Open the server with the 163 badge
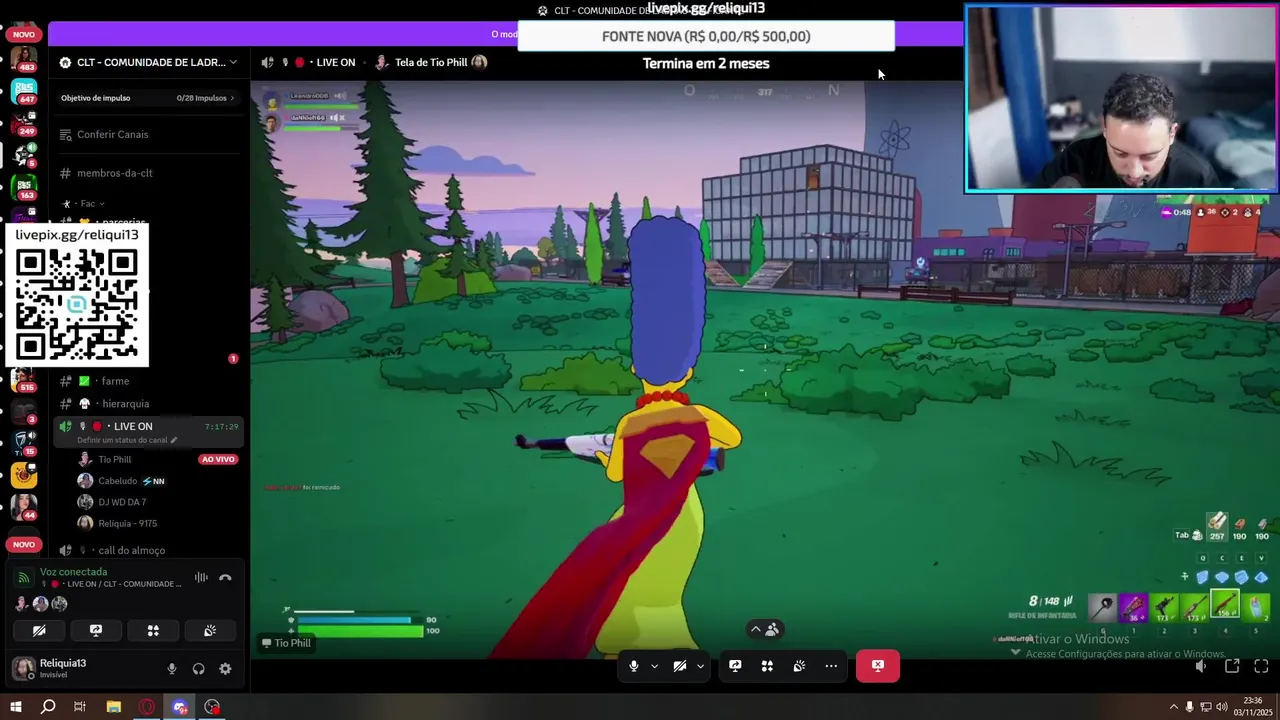The image size is (1280, 720). 24,187
